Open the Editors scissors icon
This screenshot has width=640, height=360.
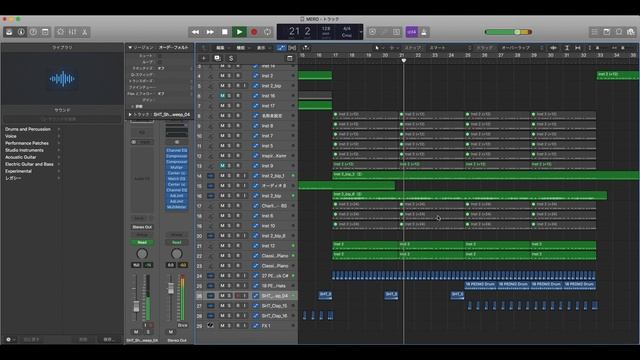coord(84,32)
